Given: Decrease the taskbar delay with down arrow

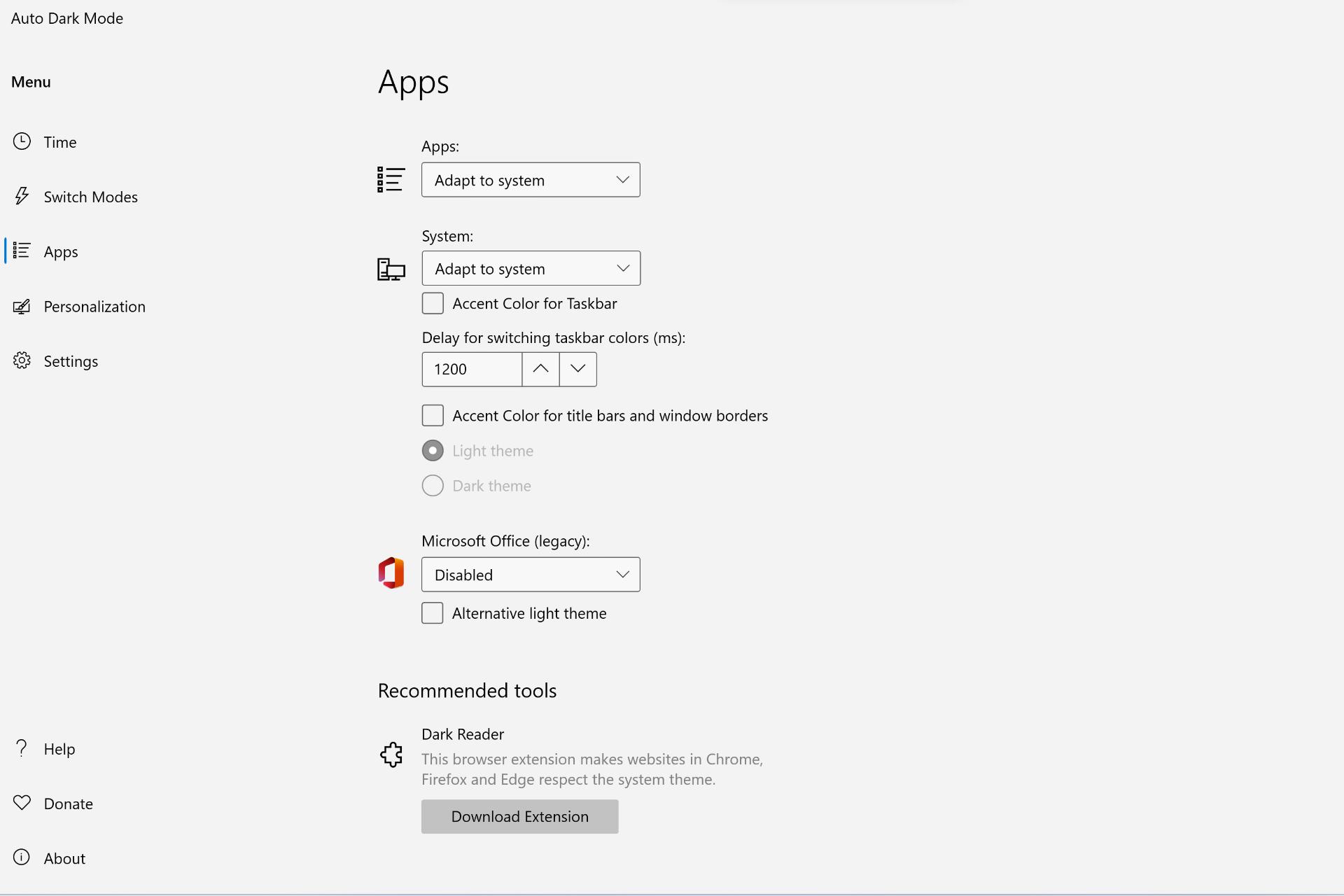Looking at the screenshot, I should (578, 369).
